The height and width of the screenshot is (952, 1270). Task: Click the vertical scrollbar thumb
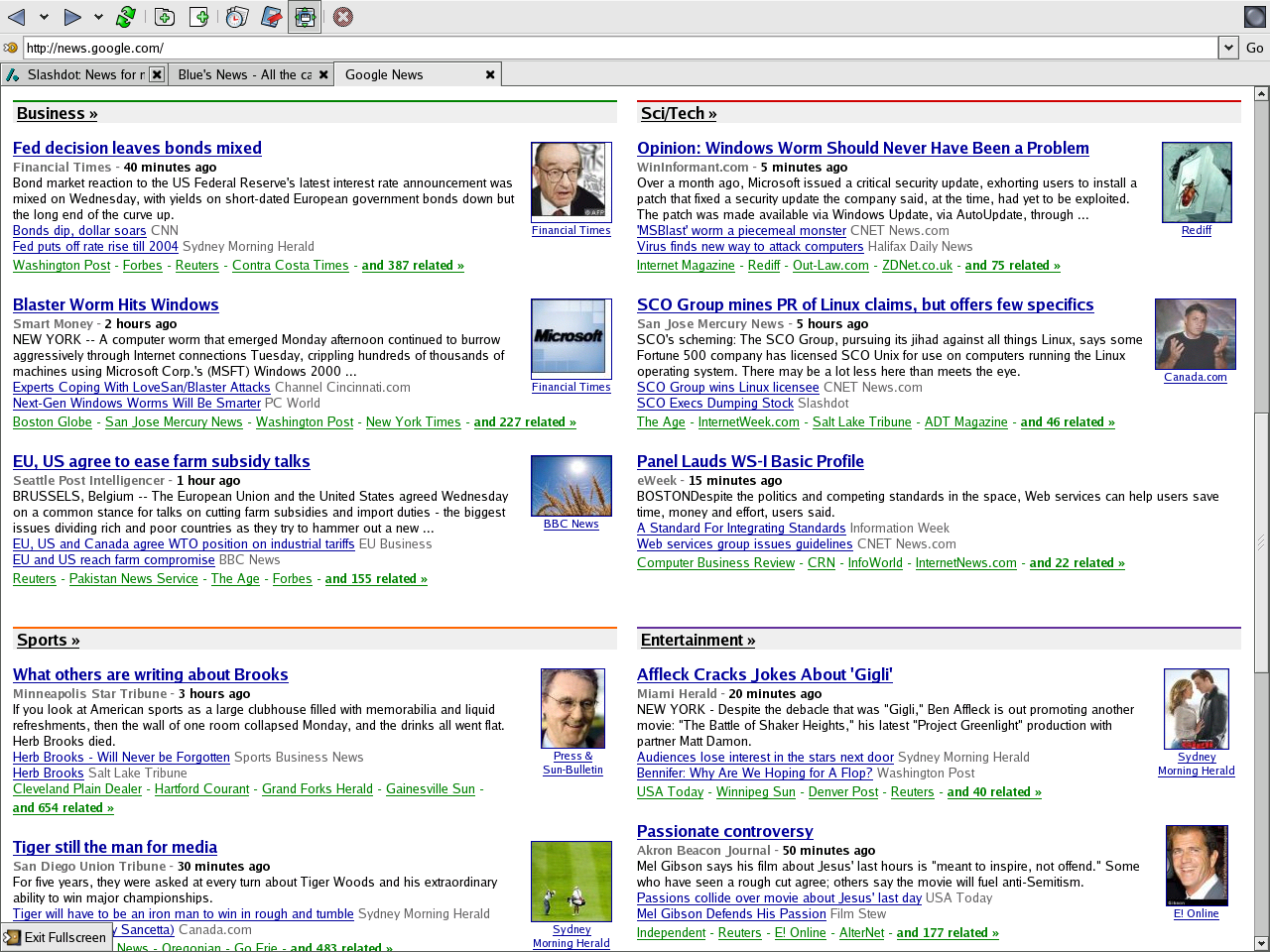click(1262, 541)
